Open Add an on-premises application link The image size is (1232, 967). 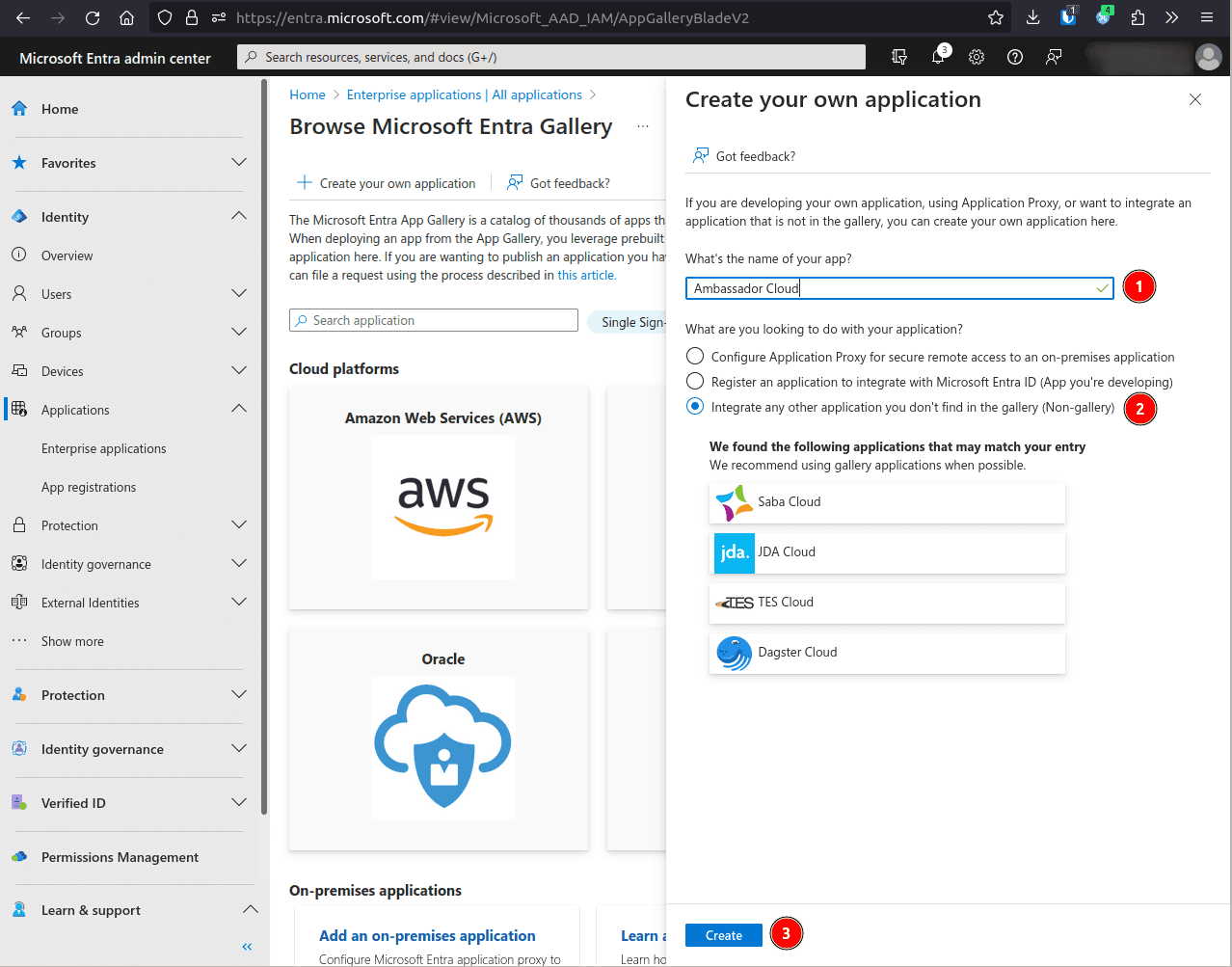(x=427, y=935)
